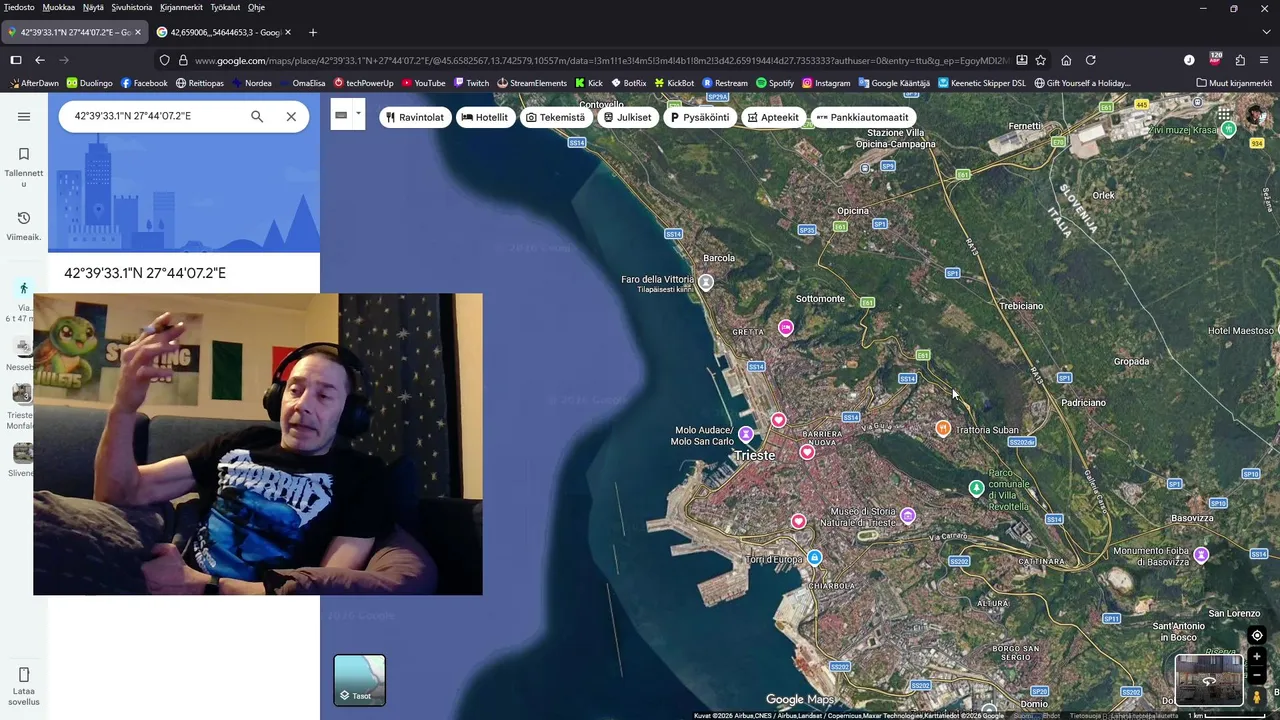Click the Trieste city label
Viewport: 1280px width, 720px height.
[755, 455]
